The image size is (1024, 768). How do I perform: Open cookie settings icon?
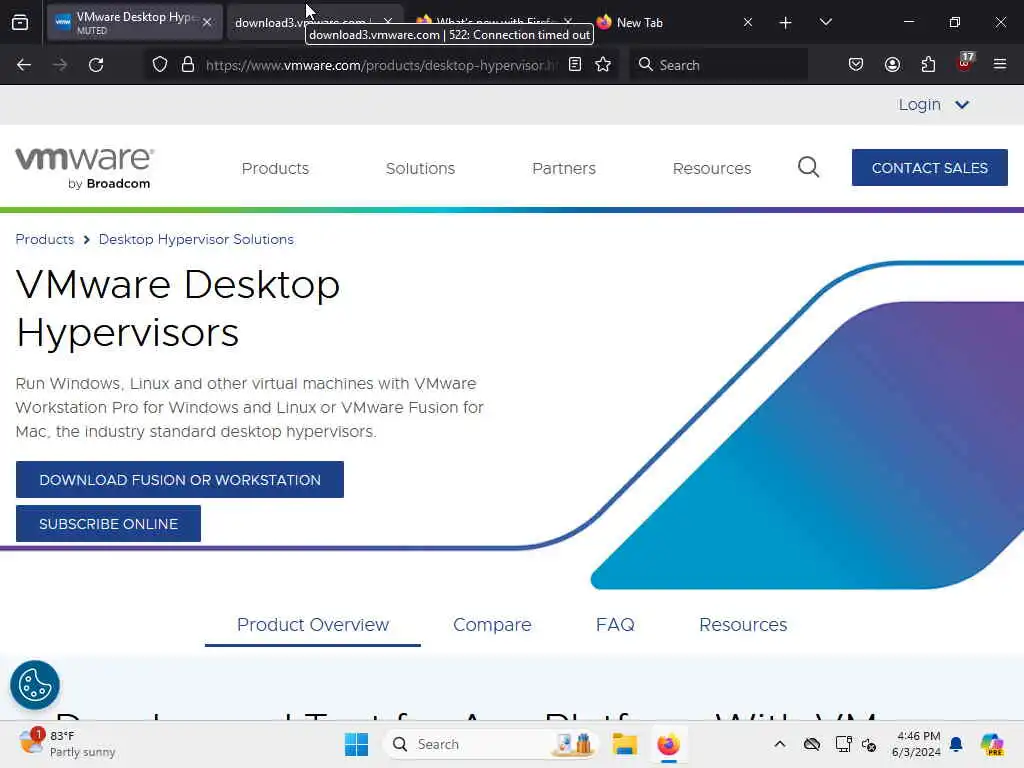click(x=35, y=685)
